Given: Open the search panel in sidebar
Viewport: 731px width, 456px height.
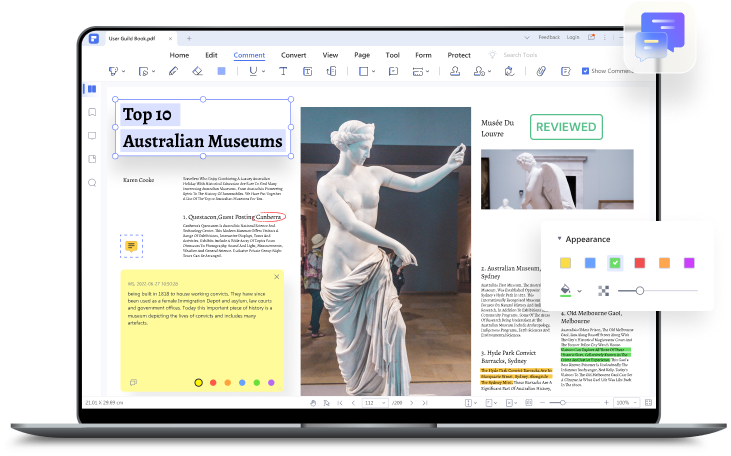Looking at the screenshot, I should click(x=92, y=182).
